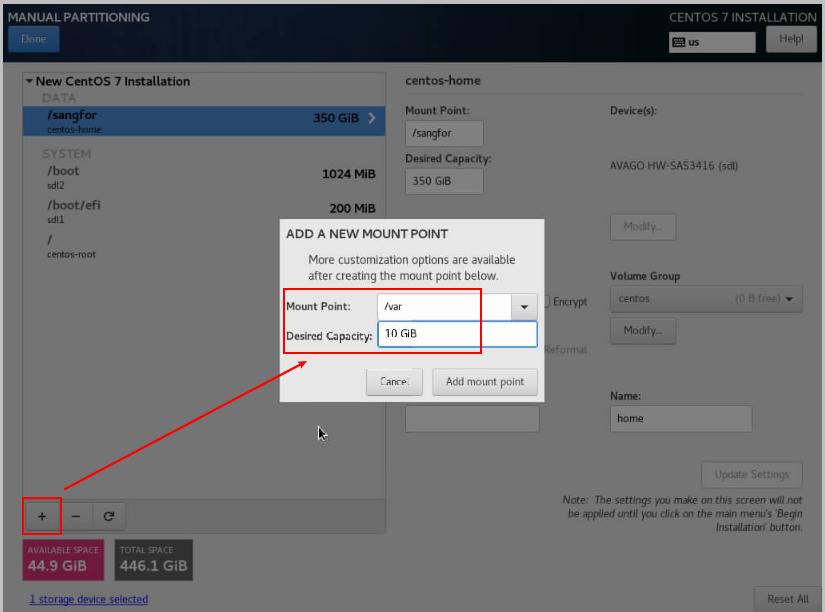
Task: Click the plus add mount point icon
Action: [42, 516]
